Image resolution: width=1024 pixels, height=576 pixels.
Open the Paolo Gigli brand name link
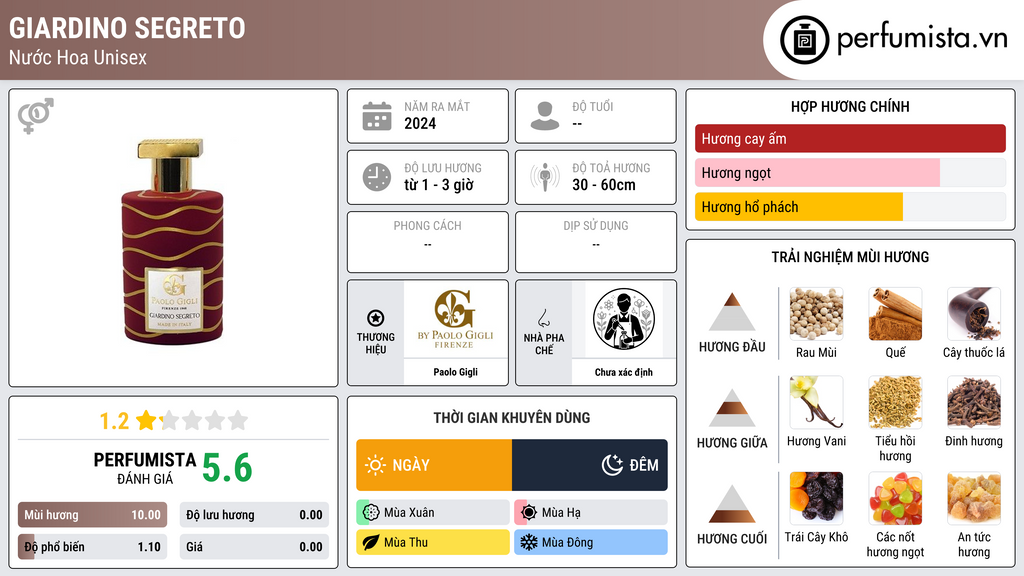click(x=455, y=372)
